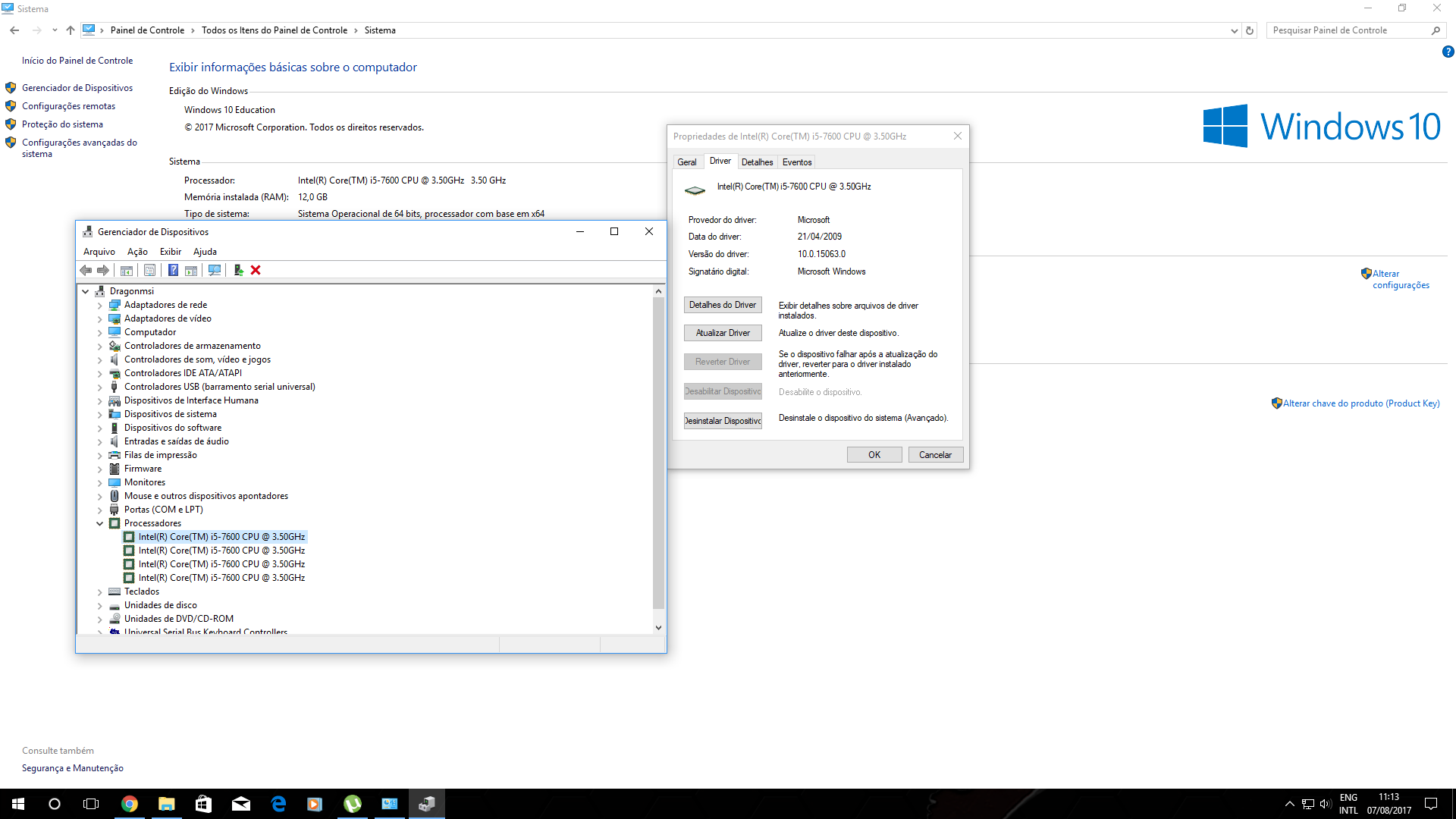The height and width of the screenshot is (819, 1456).
Task: Click the red X uninstall device icon
Action: pos(256,271)
